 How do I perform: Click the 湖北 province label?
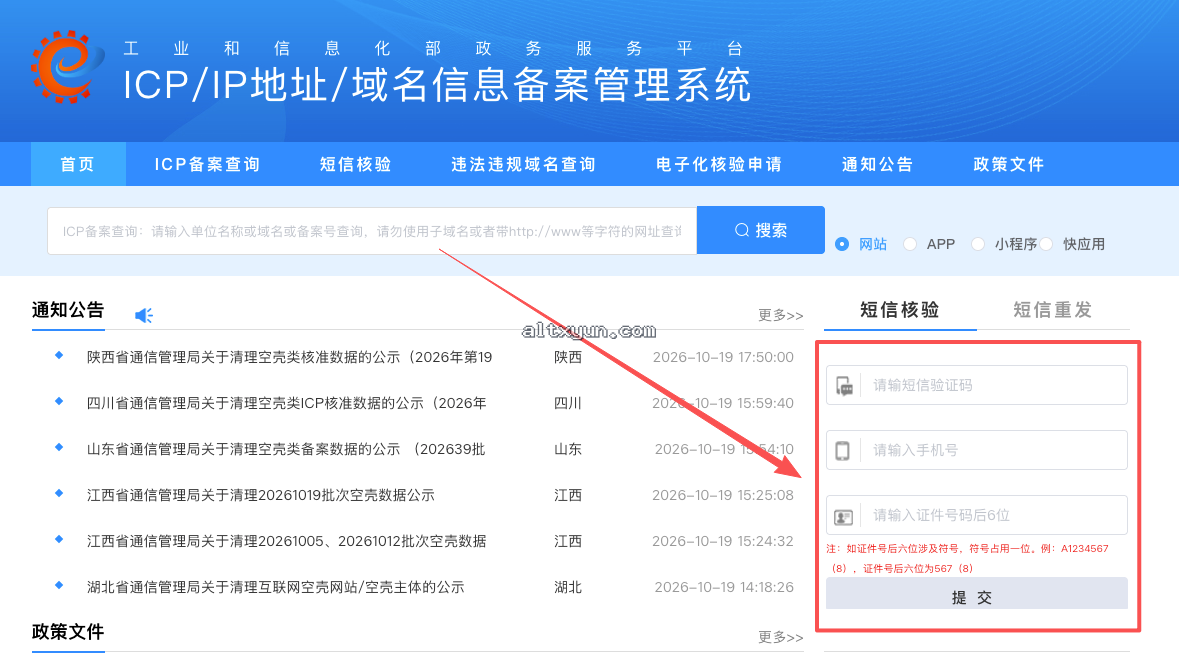point(568,587)
